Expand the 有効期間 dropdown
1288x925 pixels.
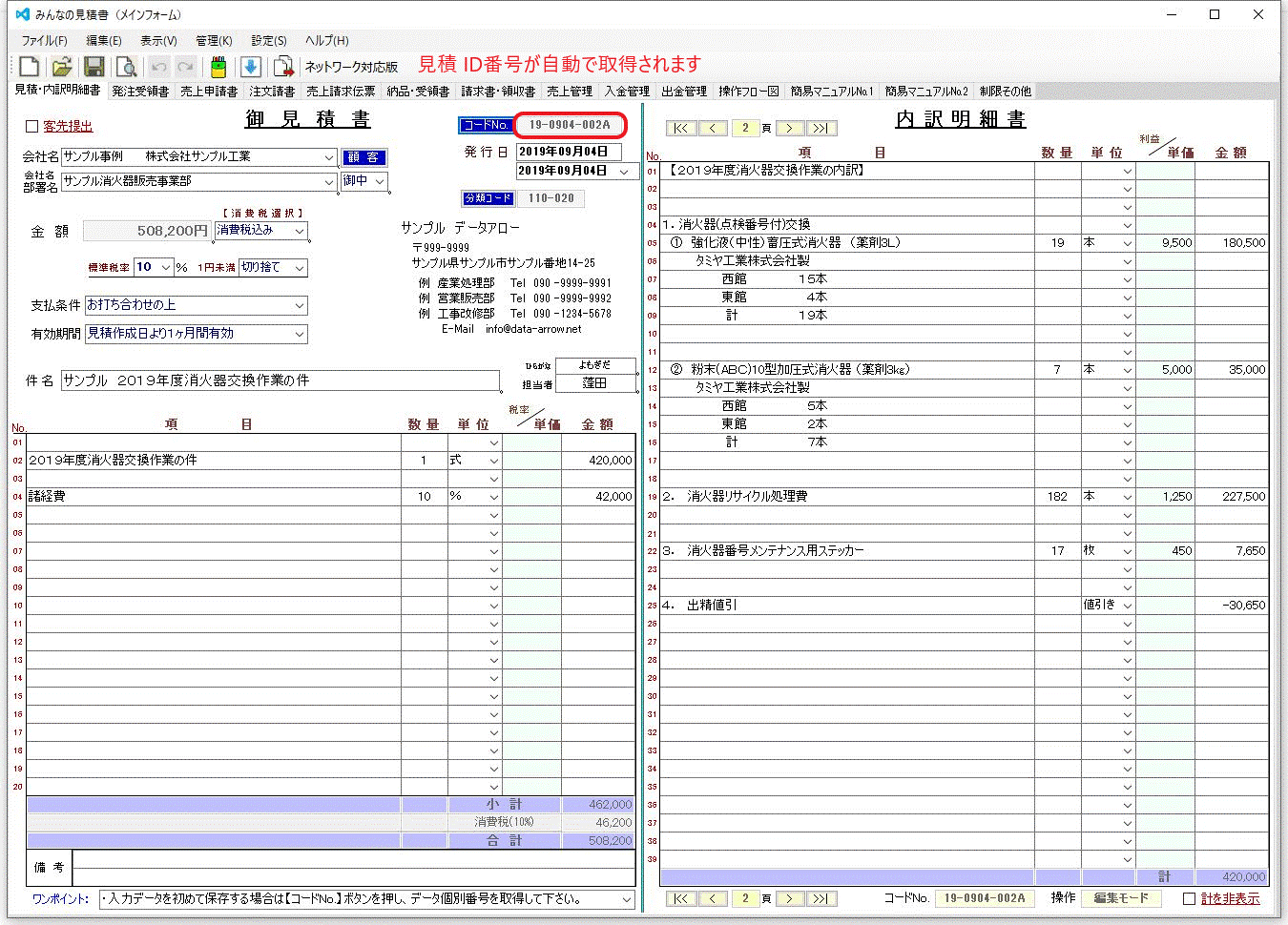point(300,334)
